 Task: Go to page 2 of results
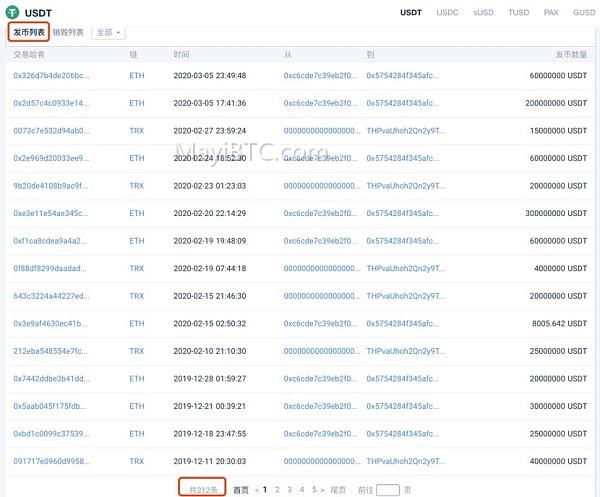point(277,489)
